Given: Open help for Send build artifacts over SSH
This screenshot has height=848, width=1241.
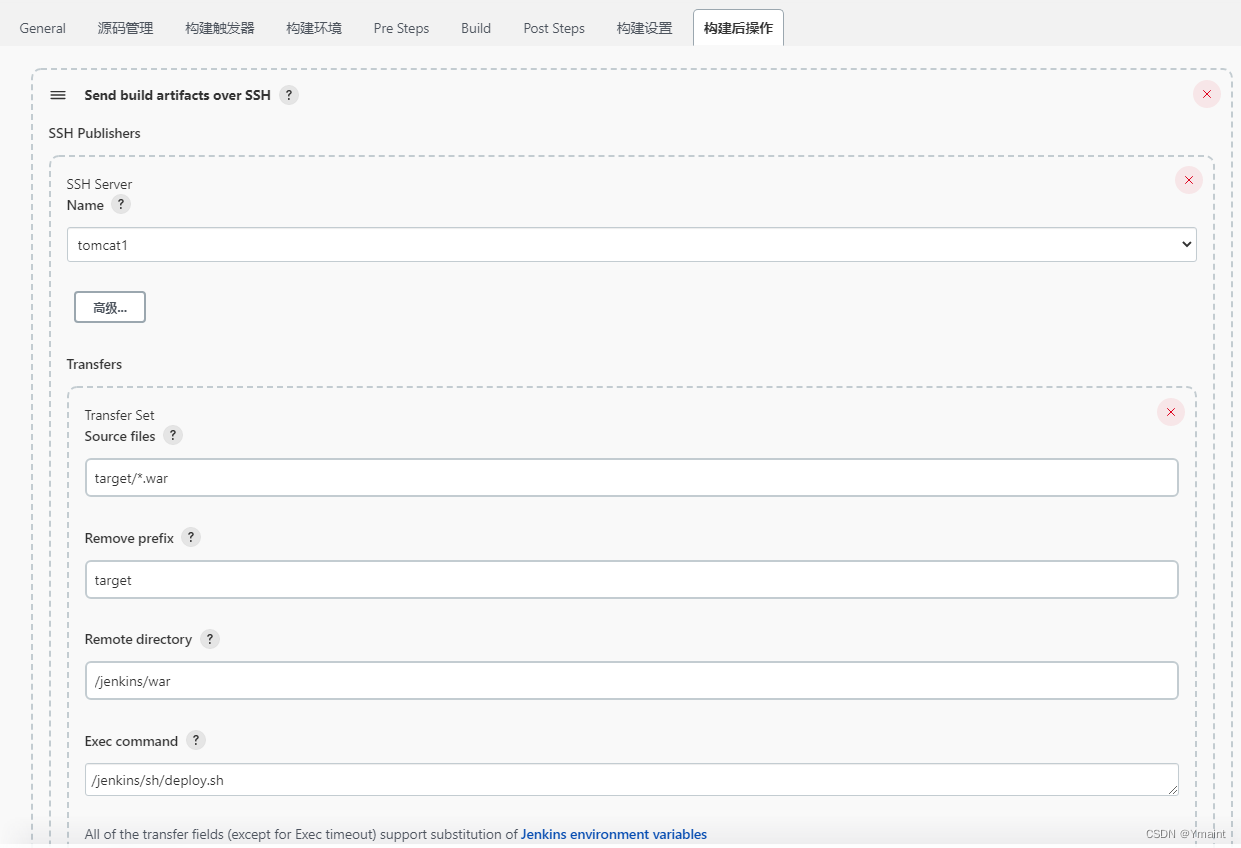Looking at the screenshot, I should click(x=289, y=95).
